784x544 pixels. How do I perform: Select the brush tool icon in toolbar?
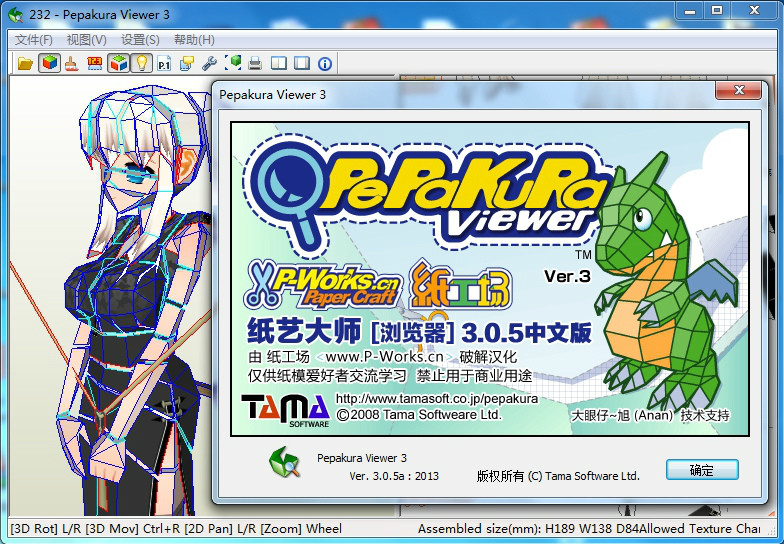tap(72, 64)
